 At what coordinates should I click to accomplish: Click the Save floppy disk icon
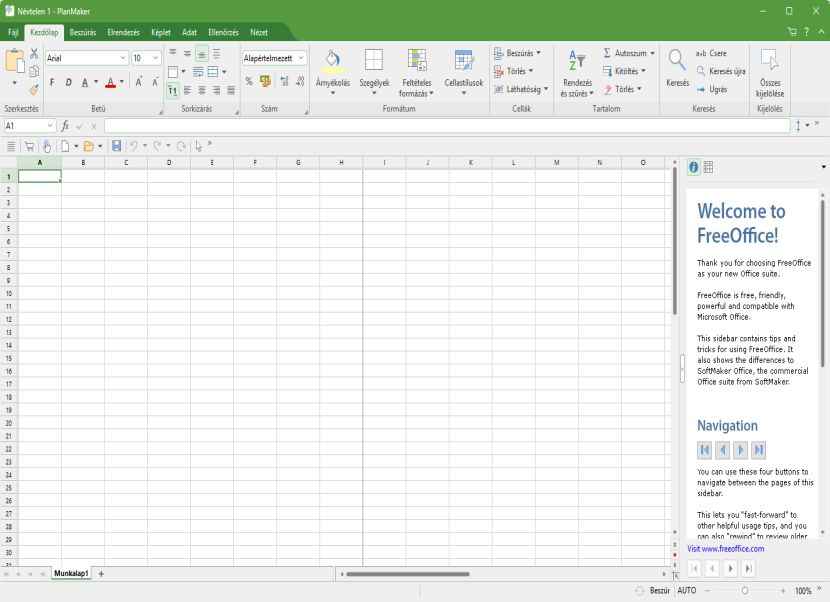click(116, 146)
